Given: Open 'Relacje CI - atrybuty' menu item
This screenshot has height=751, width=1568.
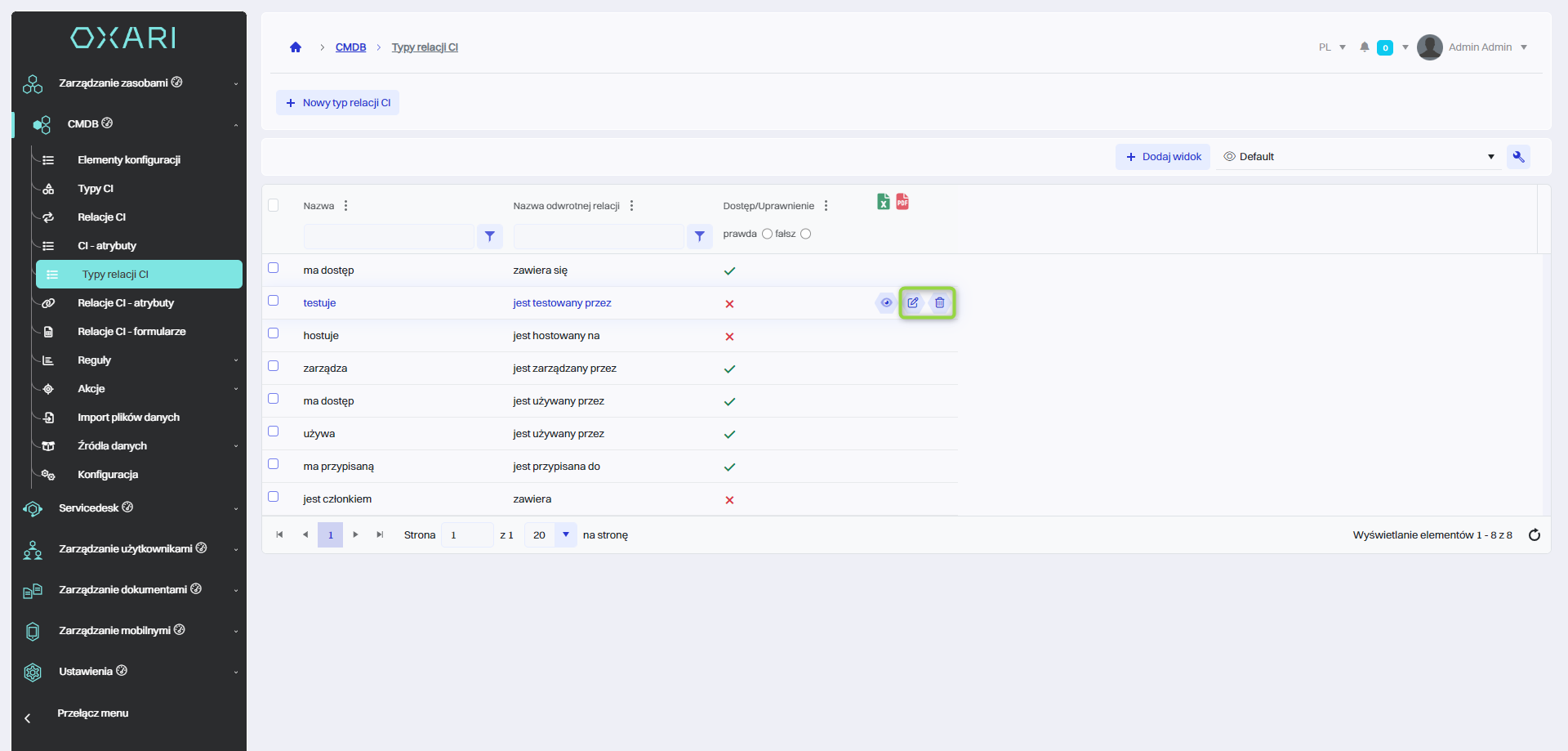Looking at the screenshot, I should point(126,303).
